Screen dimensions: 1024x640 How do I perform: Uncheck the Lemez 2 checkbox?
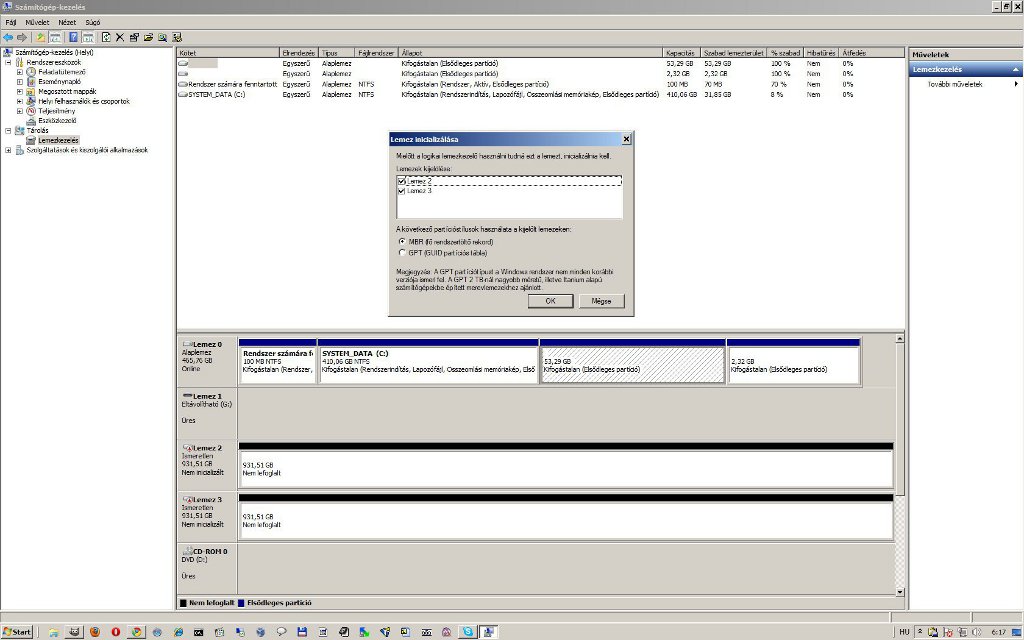401,182
